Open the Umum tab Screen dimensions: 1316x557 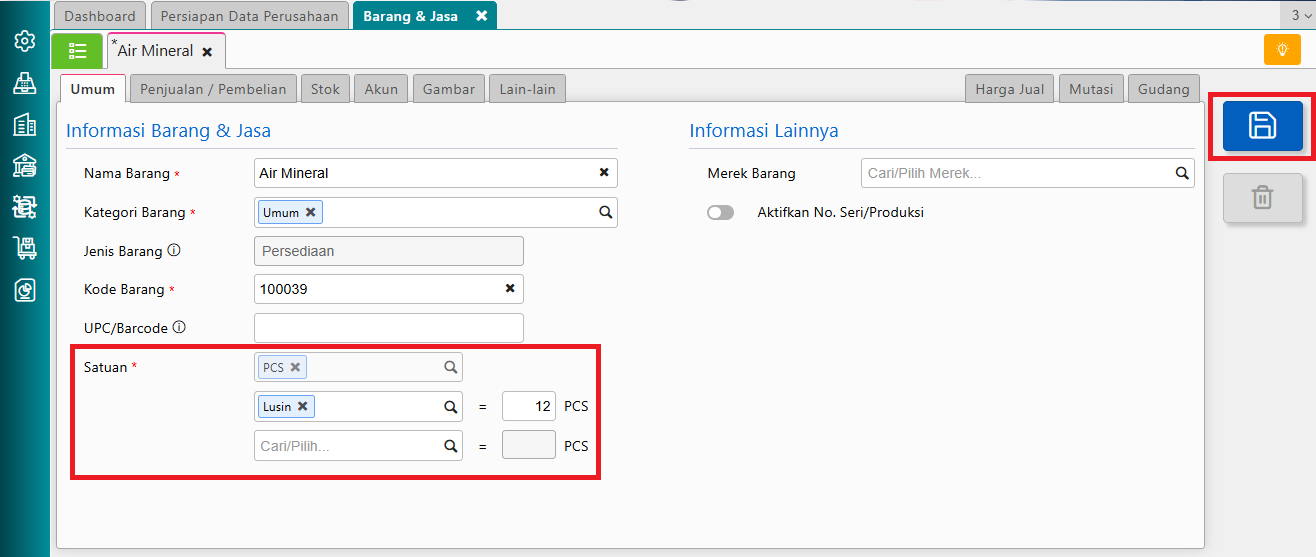[93, 89]
